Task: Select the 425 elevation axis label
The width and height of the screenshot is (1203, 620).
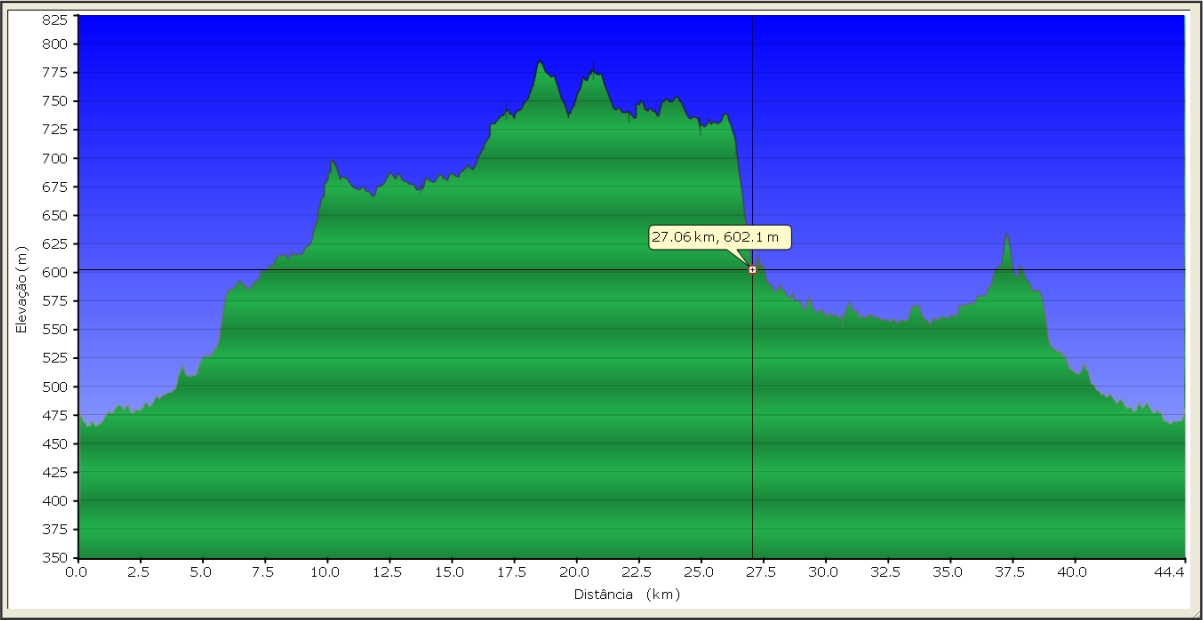Action: click(55, 472)
